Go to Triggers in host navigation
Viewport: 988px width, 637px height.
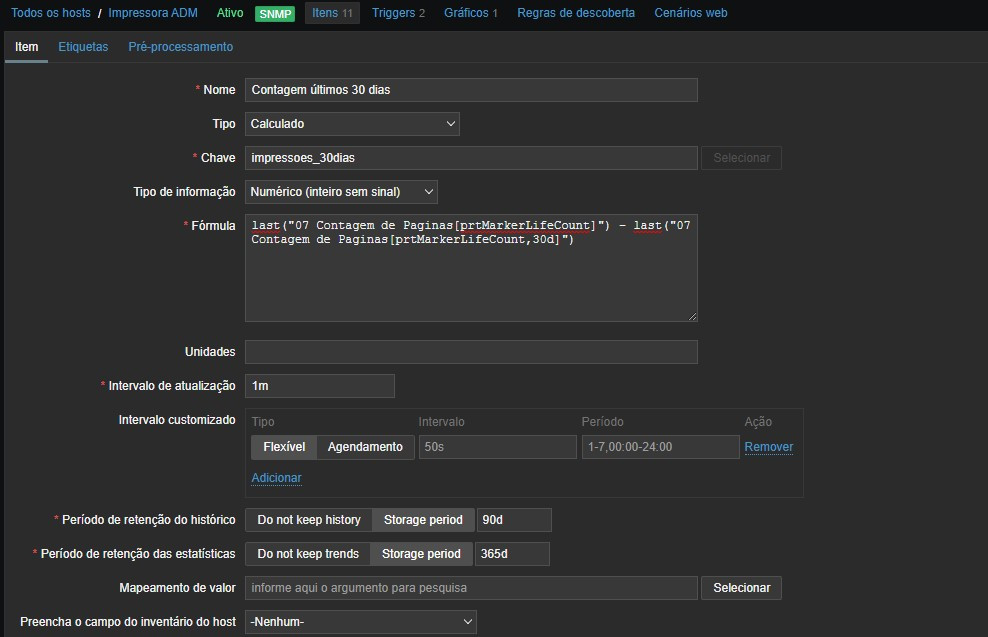398,13
